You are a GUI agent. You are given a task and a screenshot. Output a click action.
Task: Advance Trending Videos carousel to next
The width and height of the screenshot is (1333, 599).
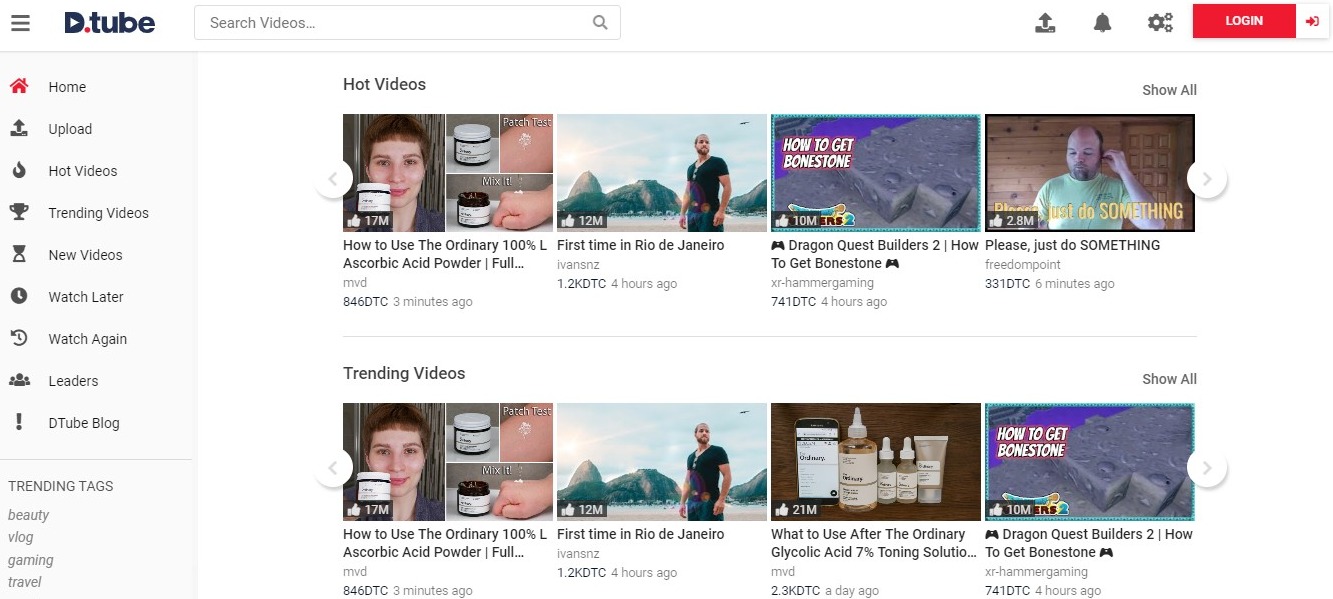pos(1206,468)
